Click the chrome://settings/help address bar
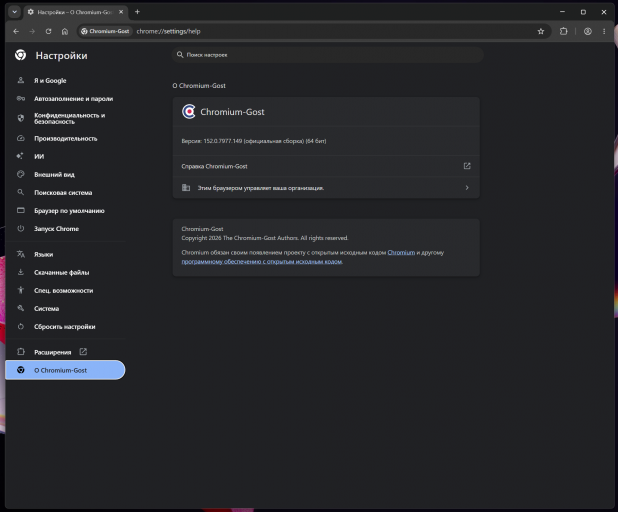618x512 pixels. 333,32
